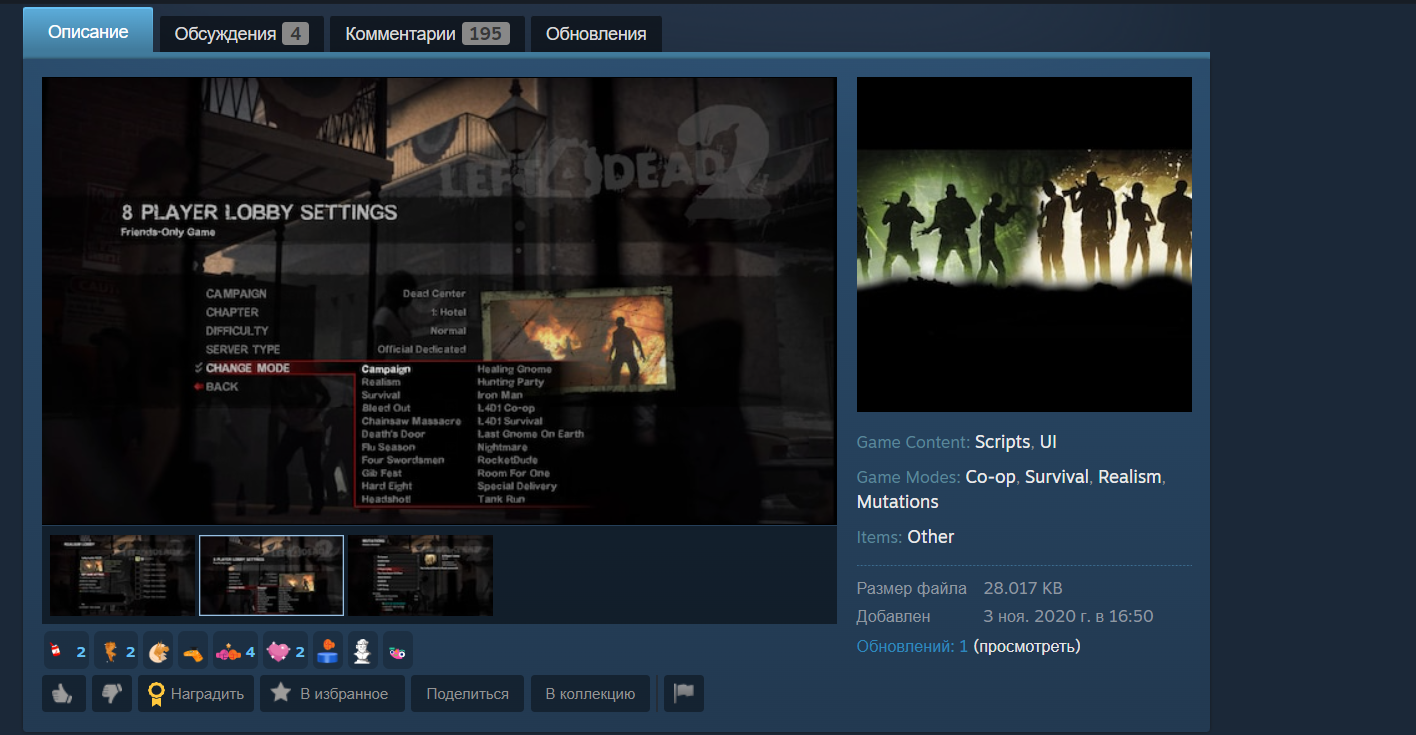Viewport: 1416px width, 735px height.
Task: Click the Наградить award button
Action: coord(196,693)
